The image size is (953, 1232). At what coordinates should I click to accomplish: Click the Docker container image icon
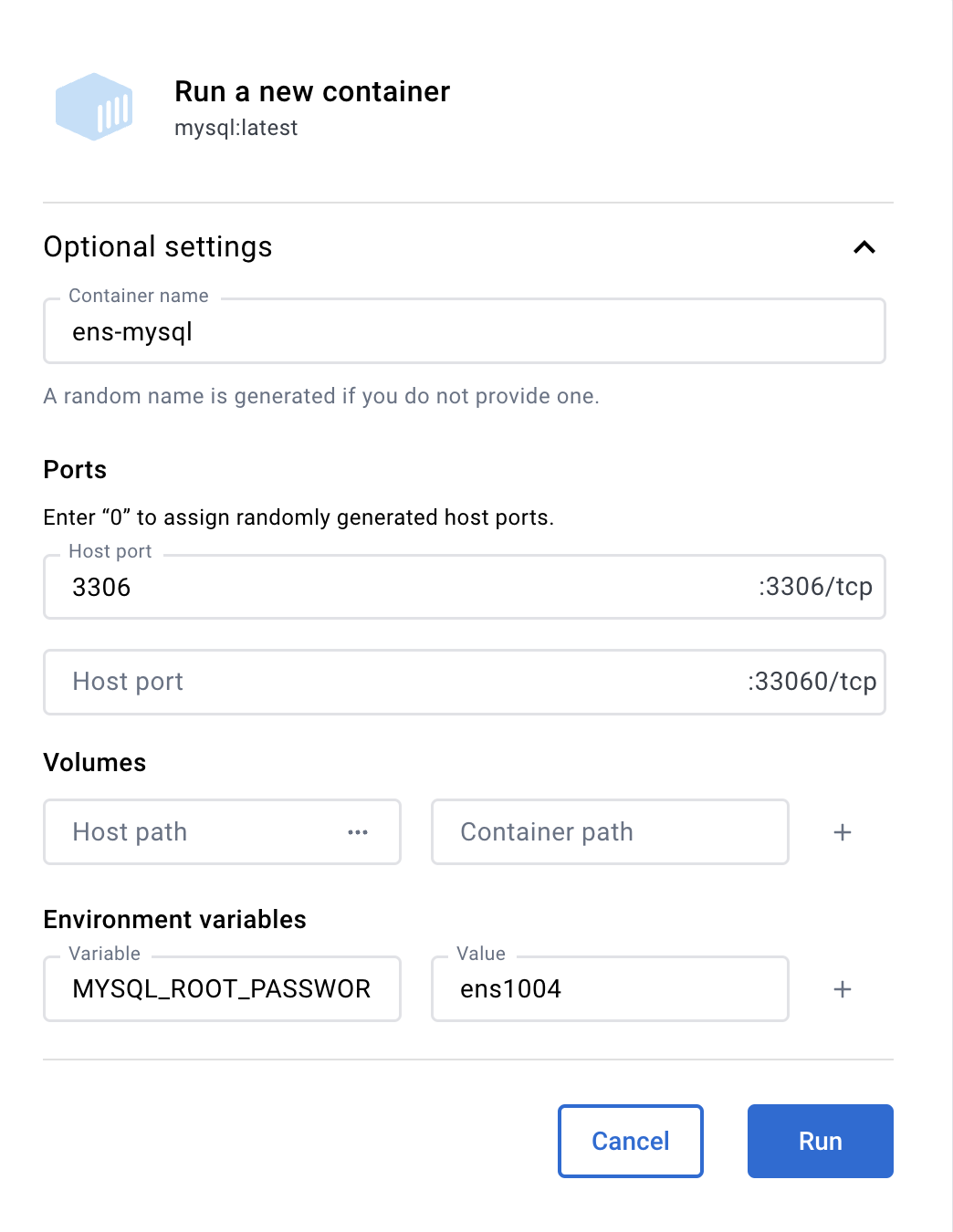point(94,107)
